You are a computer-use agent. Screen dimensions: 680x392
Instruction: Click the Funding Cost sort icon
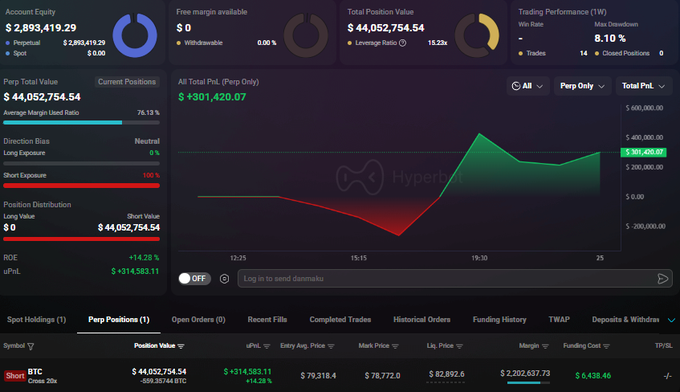pyautogui.click(x=606, y=346)
